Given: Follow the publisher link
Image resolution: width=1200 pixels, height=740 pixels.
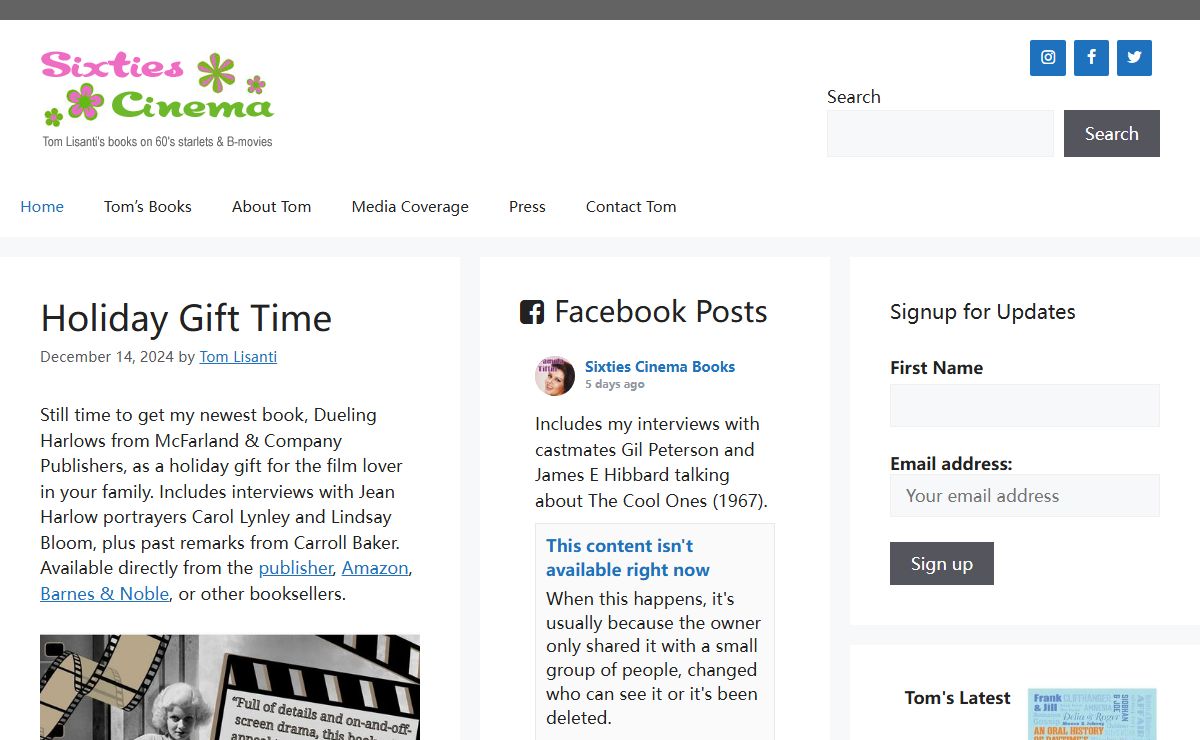Looking at the screenshot, I should tap(296, 568).
